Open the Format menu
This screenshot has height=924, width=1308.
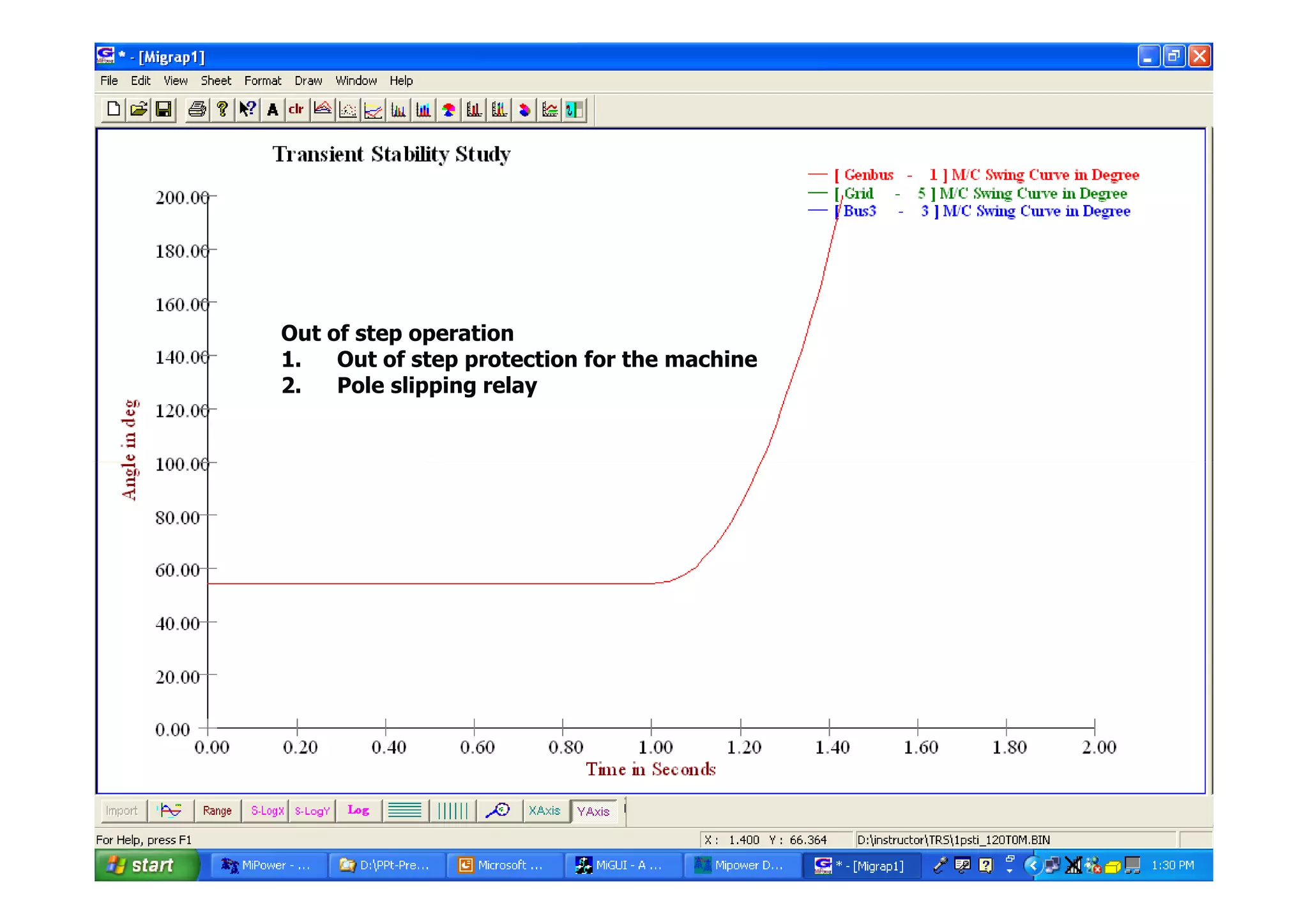(262, 80)
